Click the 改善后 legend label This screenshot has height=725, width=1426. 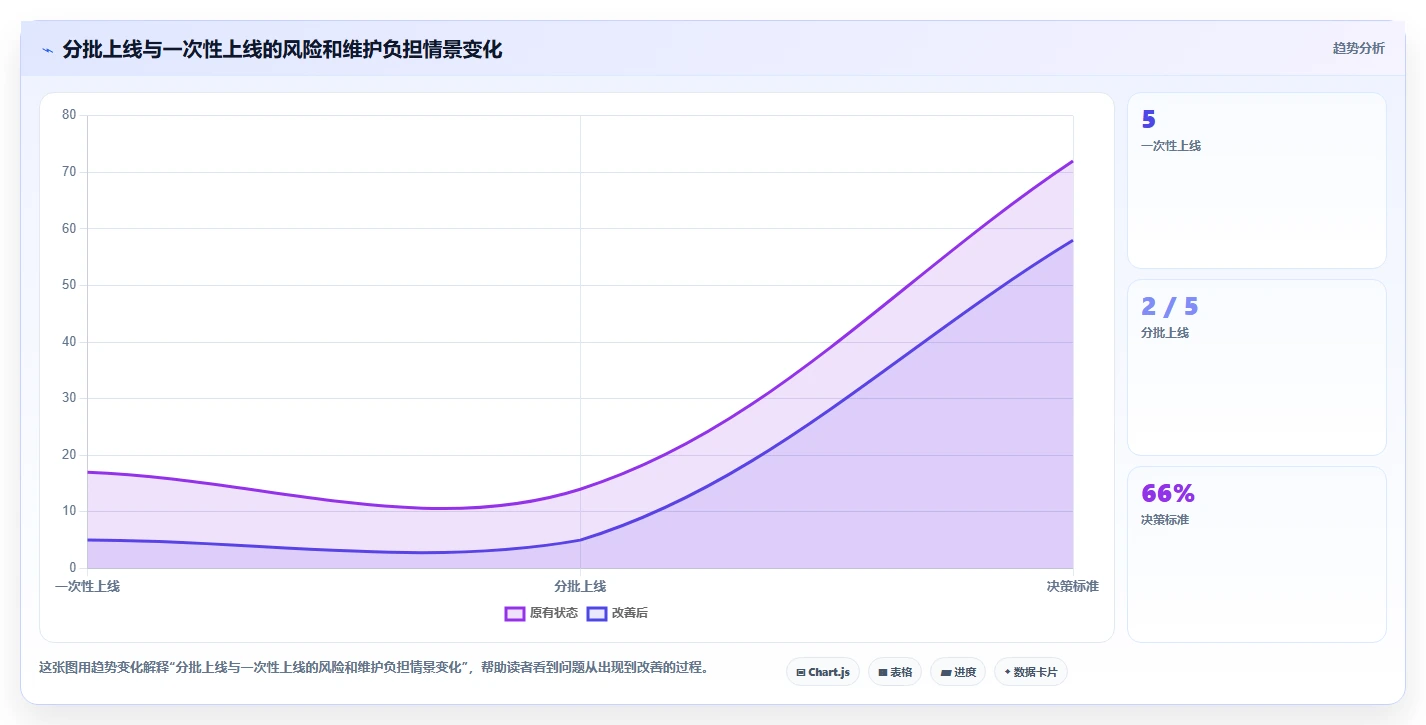630,613
